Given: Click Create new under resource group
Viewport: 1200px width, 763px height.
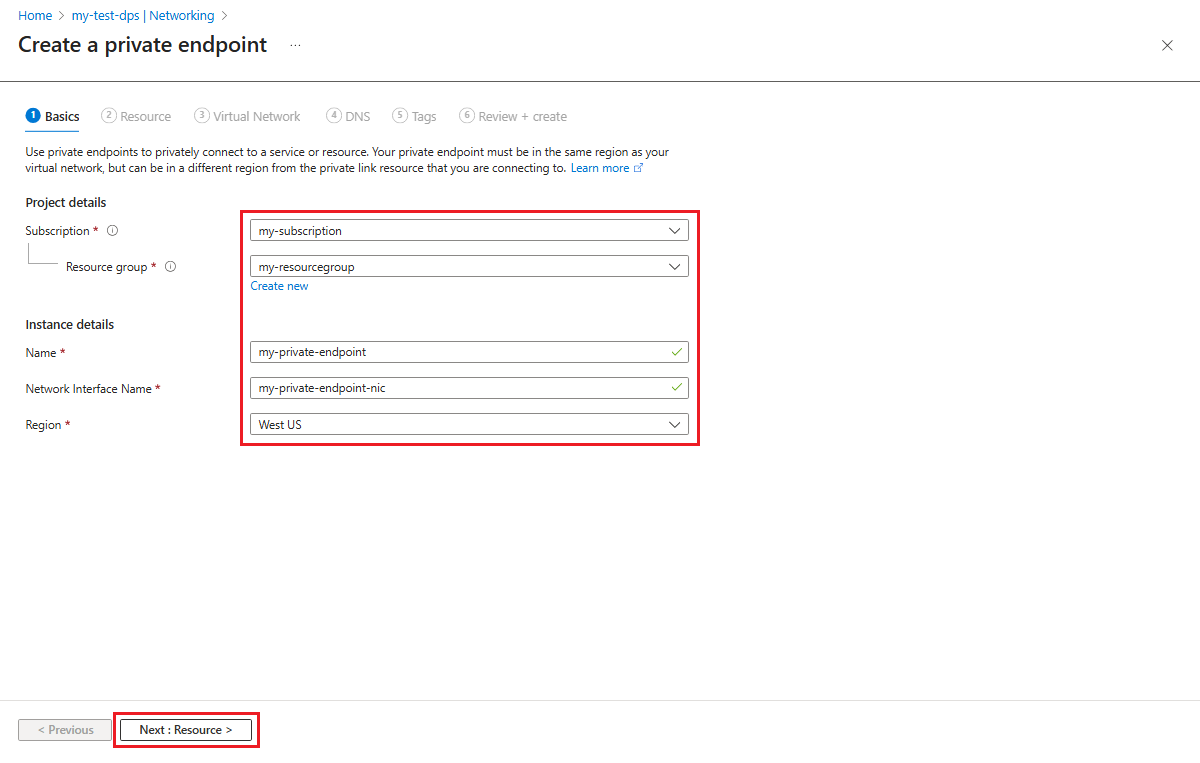Looking at the screenshot, I should 279,285.
